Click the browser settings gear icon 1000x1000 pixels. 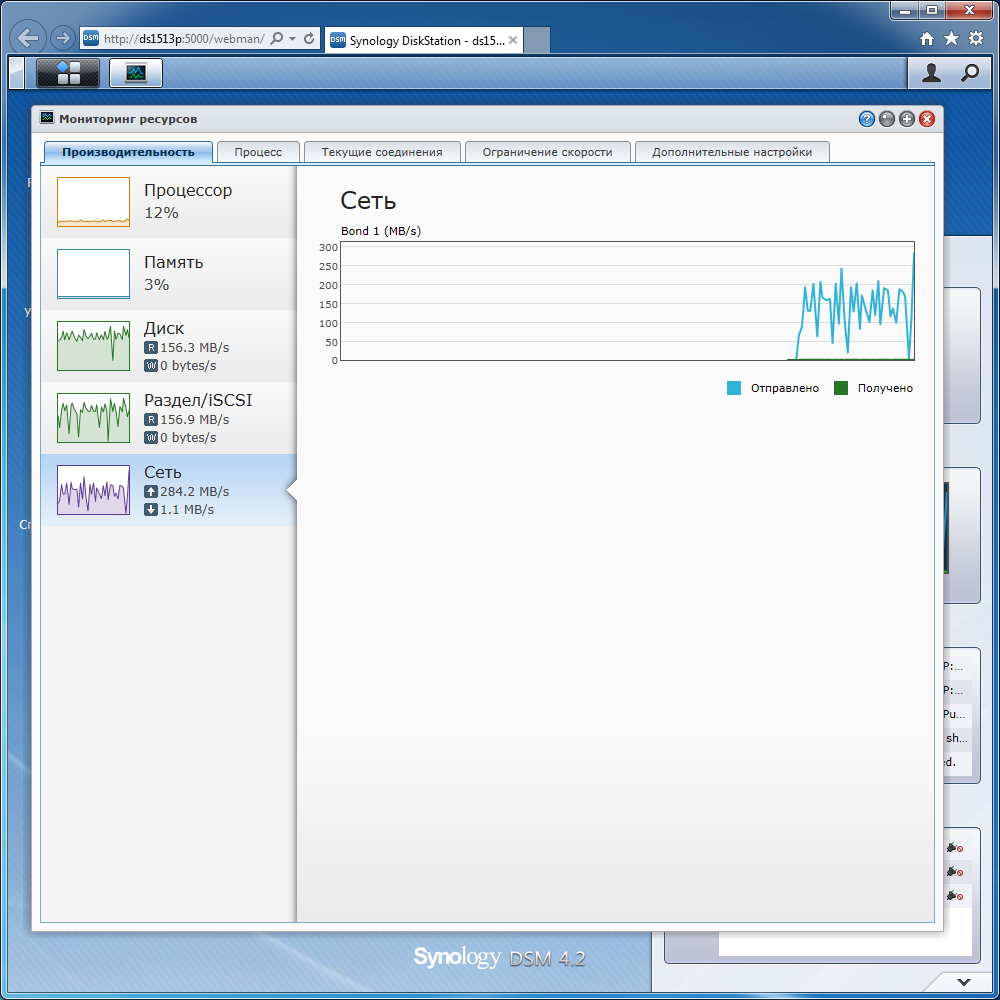pyautogui.click(x=976, y=38)
